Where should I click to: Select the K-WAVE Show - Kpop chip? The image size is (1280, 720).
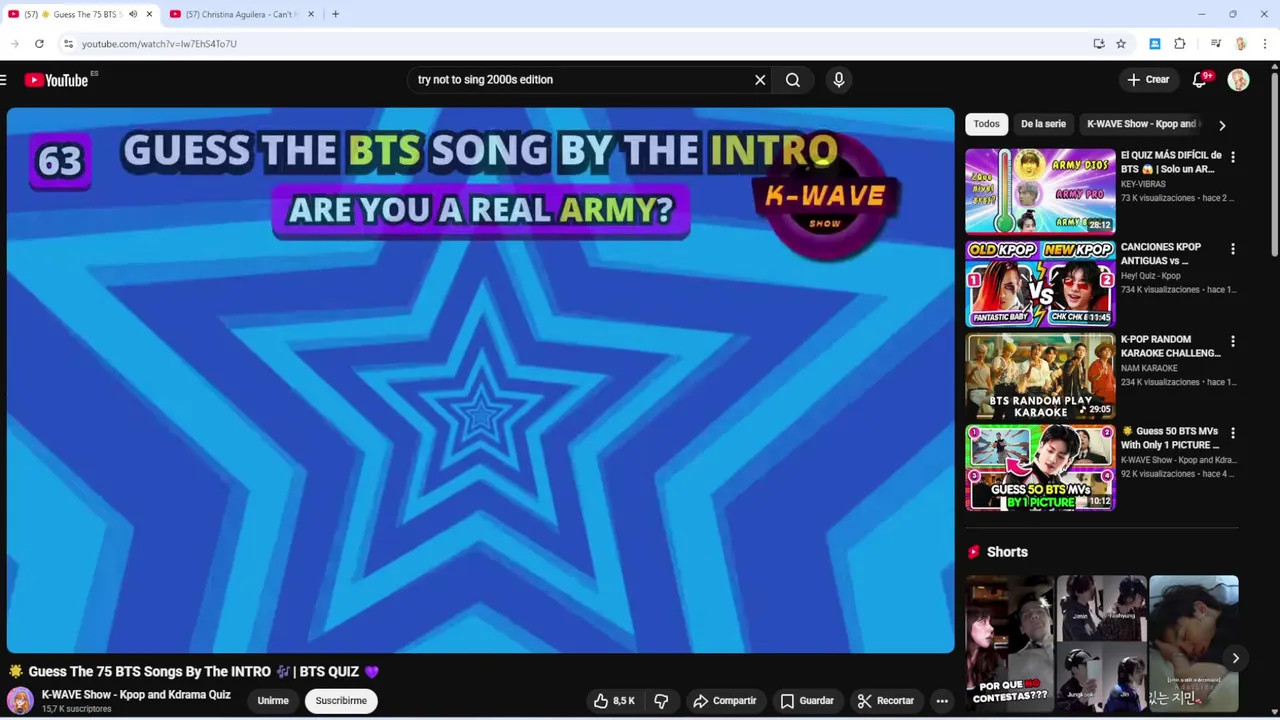1141,124
